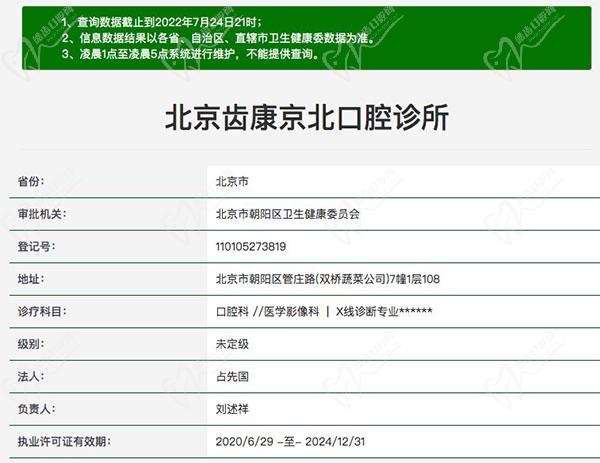Viewport: 600px width, 463px height.
Task: Click notice line 凌晨1点至凌晨5点系统进行维护
Action: tap(191, 54)
